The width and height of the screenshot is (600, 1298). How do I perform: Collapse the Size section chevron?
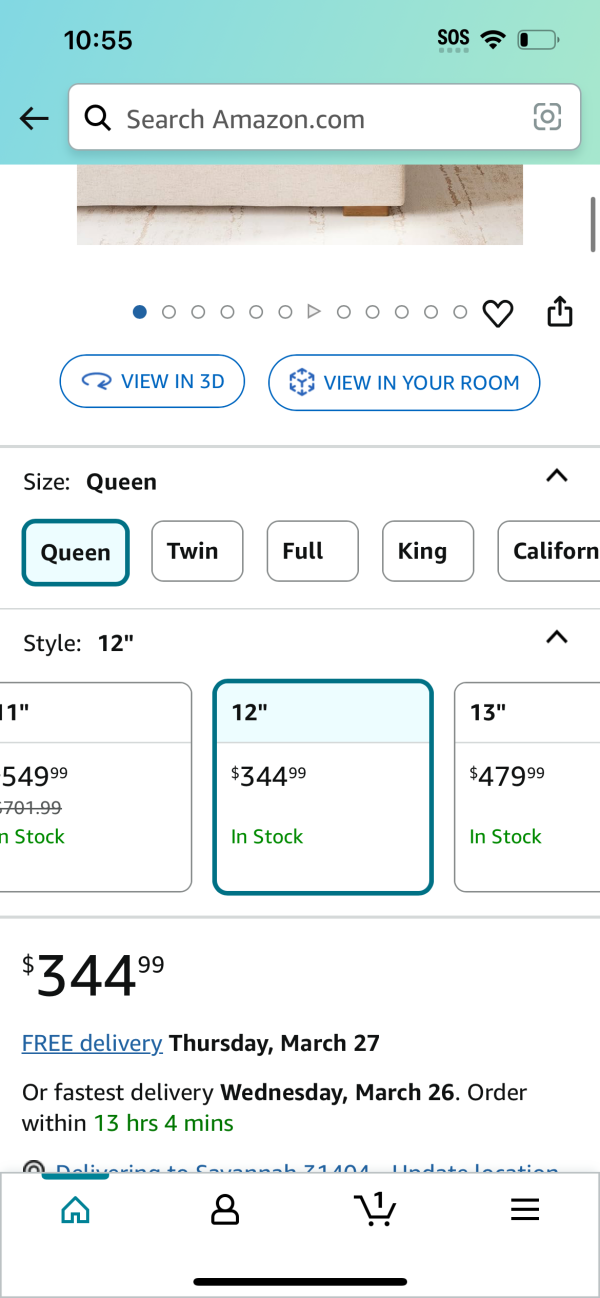pyautogui.click(x=557, y=476)
